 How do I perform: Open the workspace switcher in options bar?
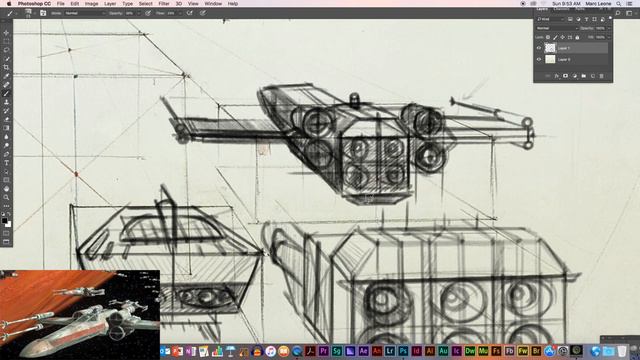pos(629,13)
